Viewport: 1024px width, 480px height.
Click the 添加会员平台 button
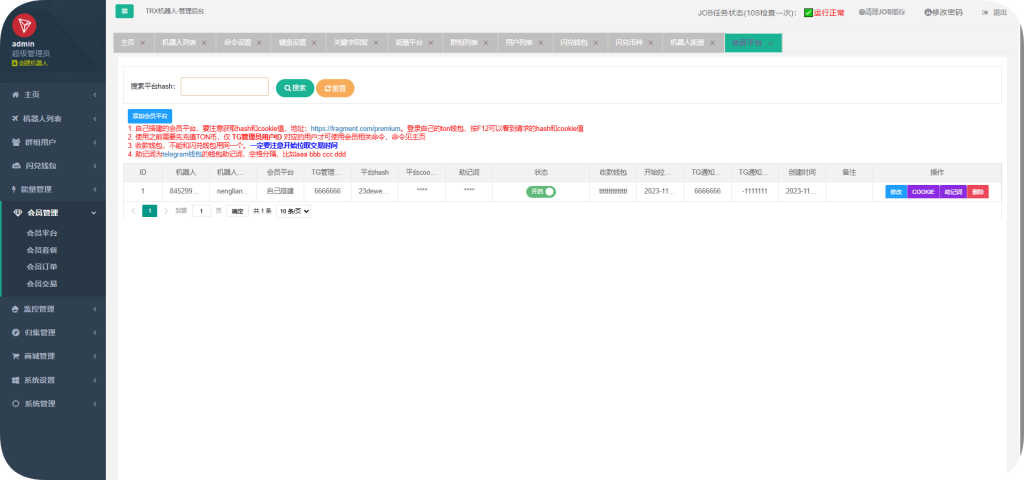click(150, 116)
